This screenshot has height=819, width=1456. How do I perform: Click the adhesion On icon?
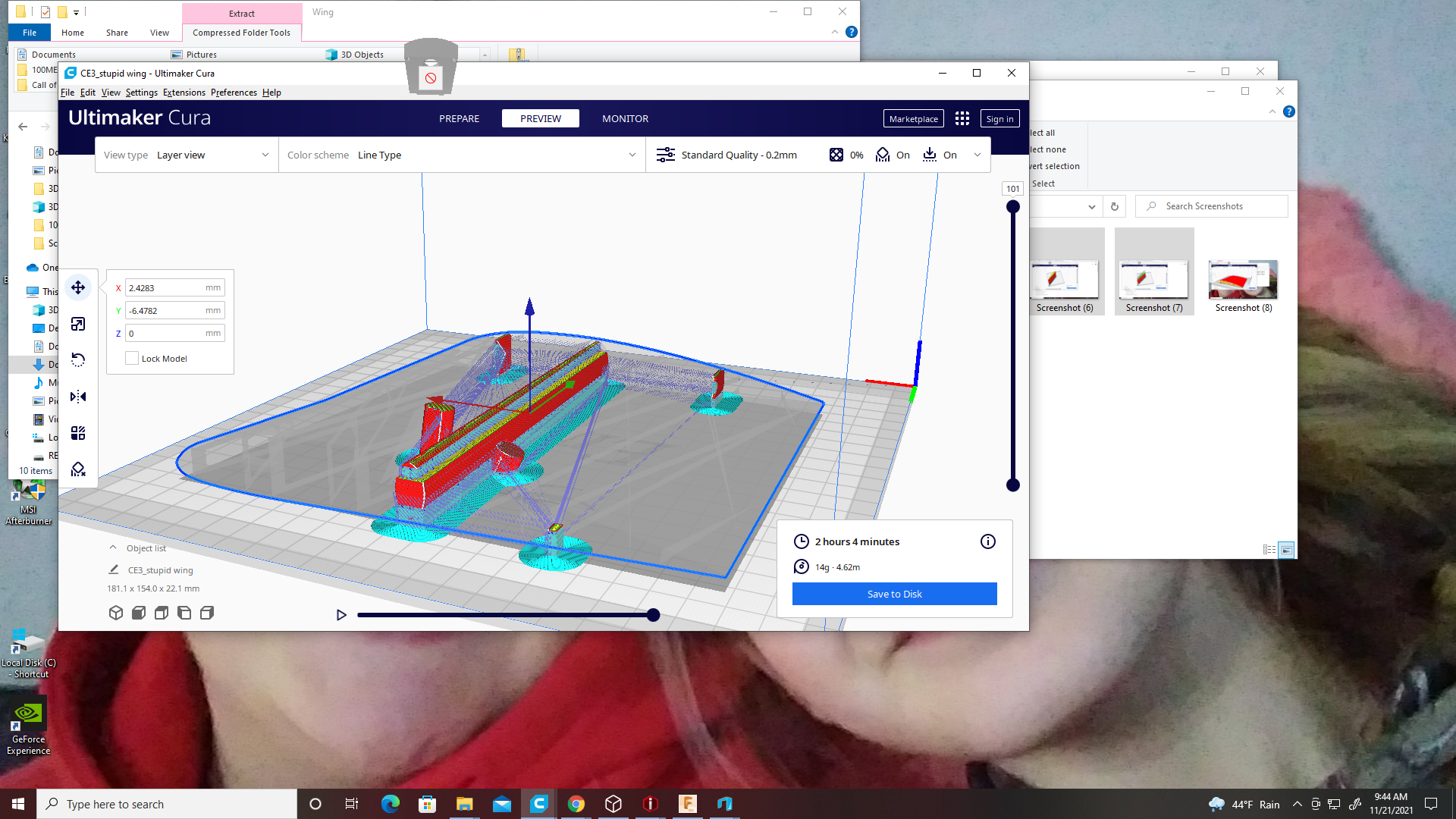point(930,155)
